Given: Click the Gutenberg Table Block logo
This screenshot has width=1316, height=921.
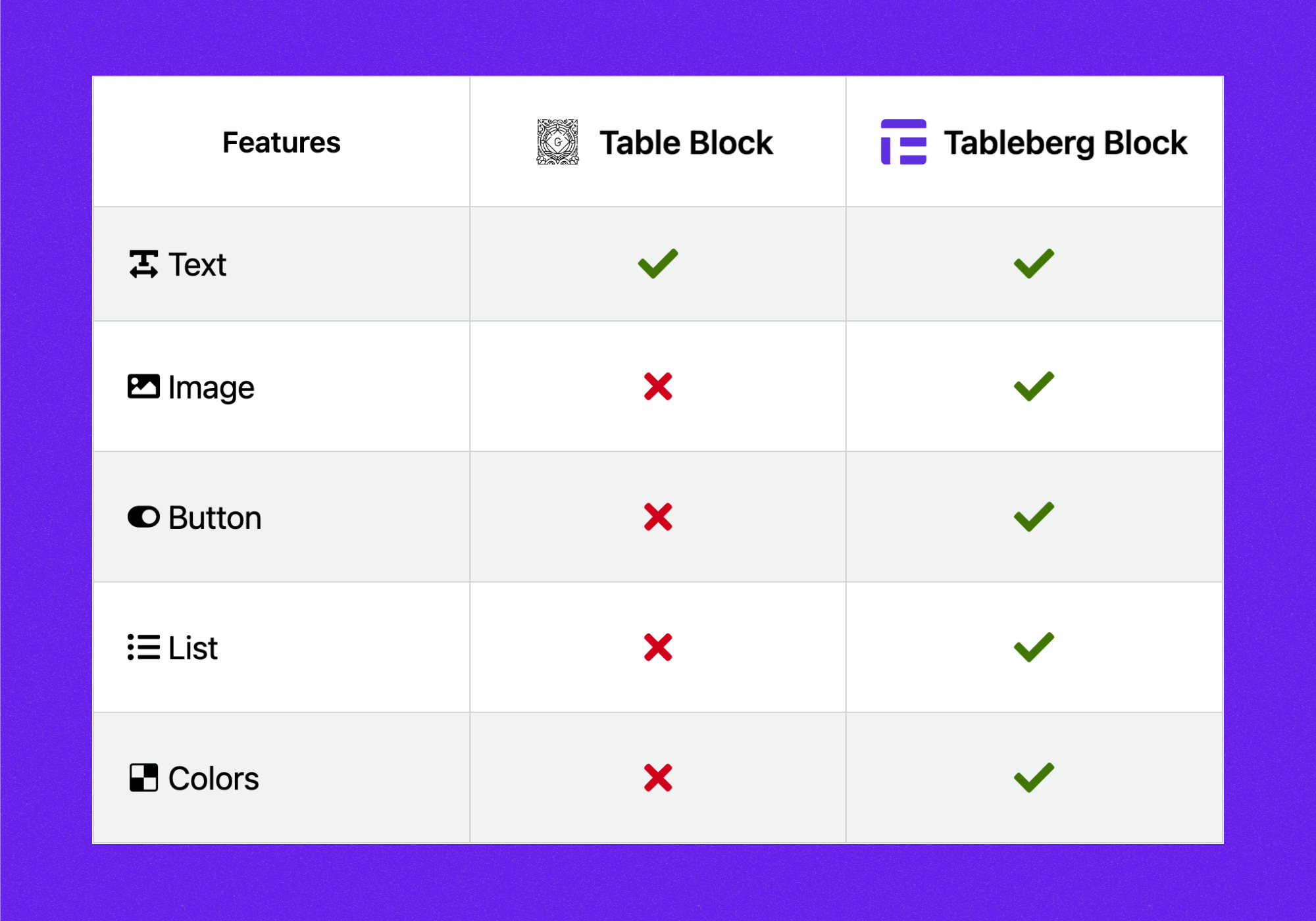Looking at the screenshot, I should [557, 142].
